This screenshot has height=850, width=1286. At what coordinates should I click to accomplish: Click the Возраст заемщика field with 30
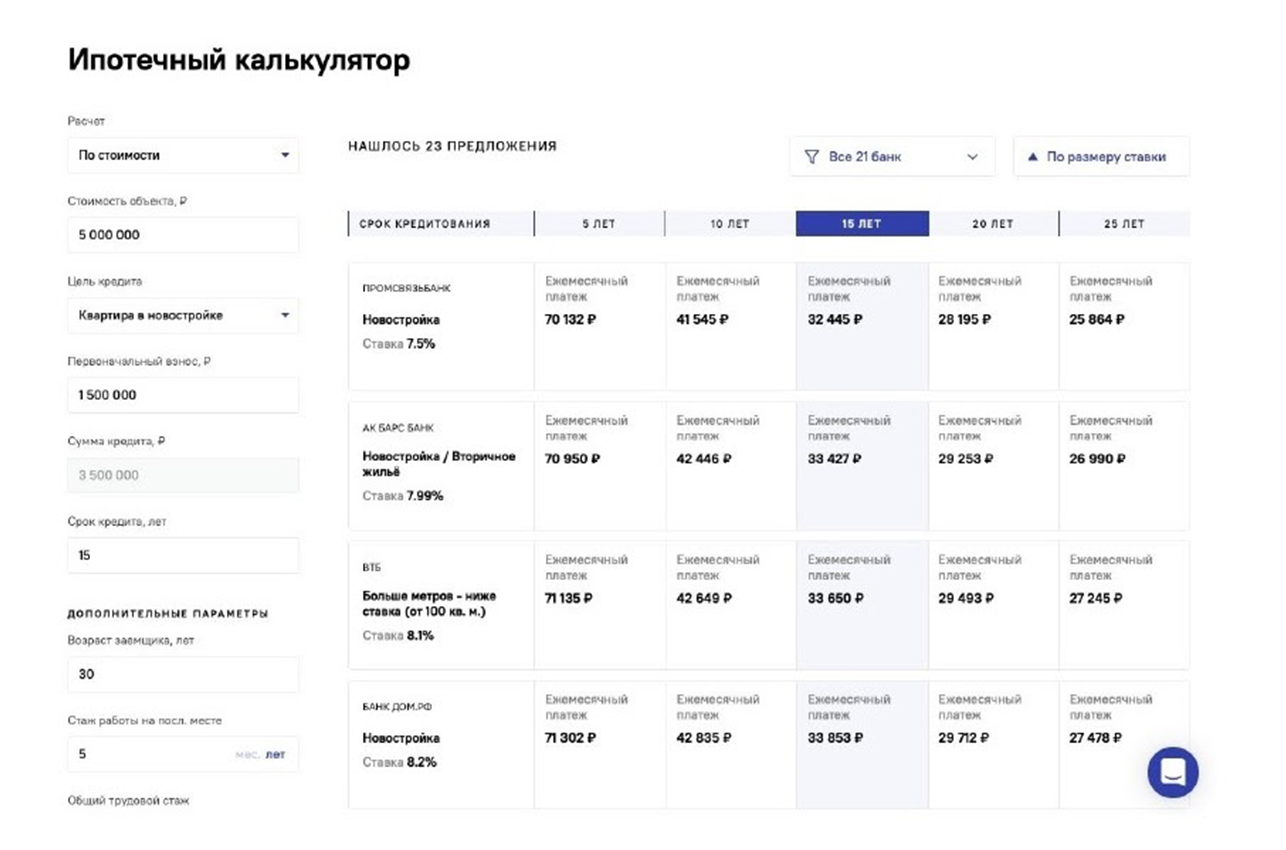pyautogui.click(x=183, y=674)
